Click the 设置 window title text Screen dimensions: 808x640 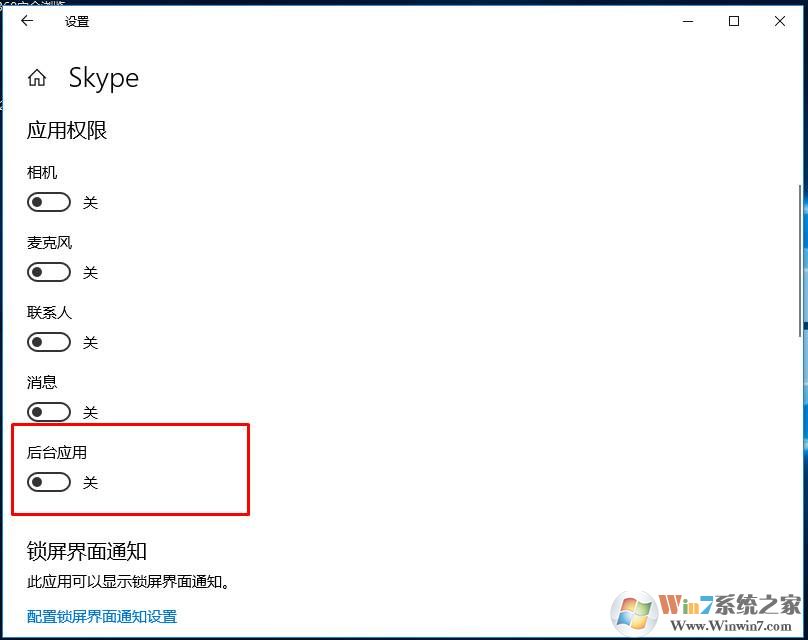click(77, 22)
